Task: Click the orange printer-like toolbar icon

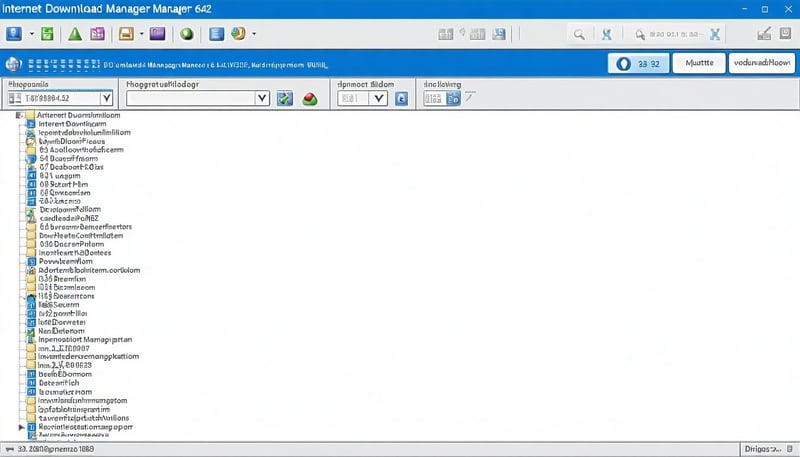Action: (x=126, y=34)
